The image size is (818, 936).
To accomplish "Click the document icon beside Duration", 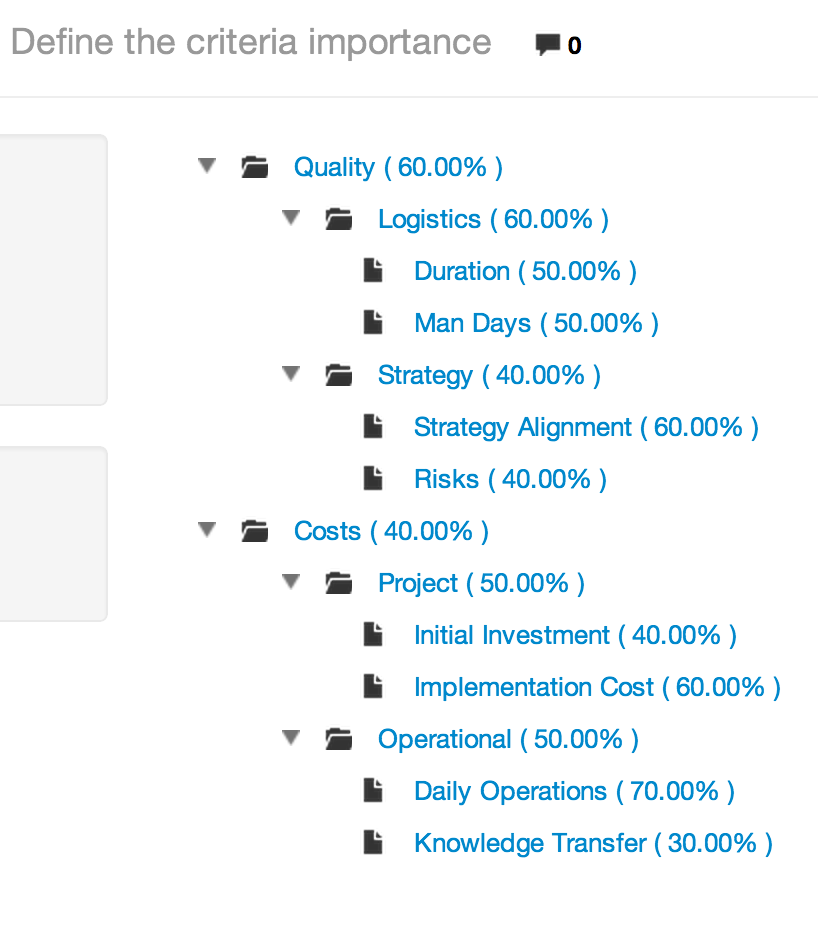I will click(373, 270).
